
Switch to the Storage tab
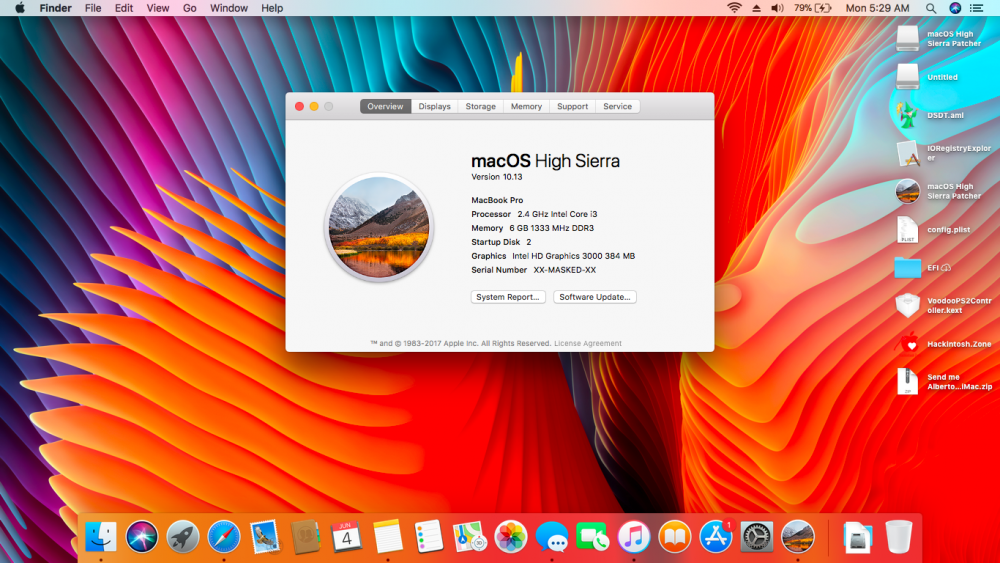(x=480, y=106)
